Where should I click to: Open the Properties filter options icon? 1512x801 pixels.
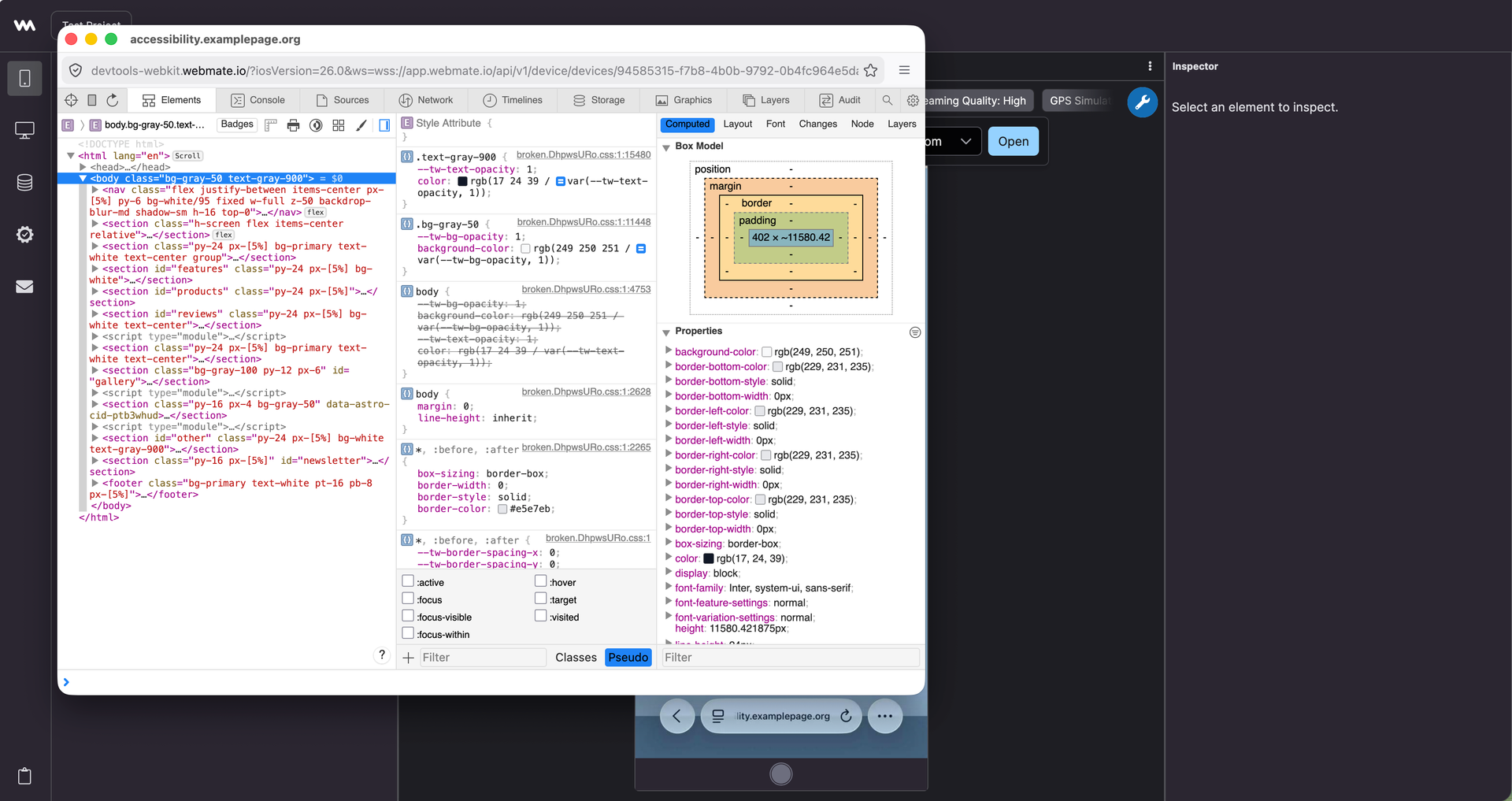click(915, 332)
